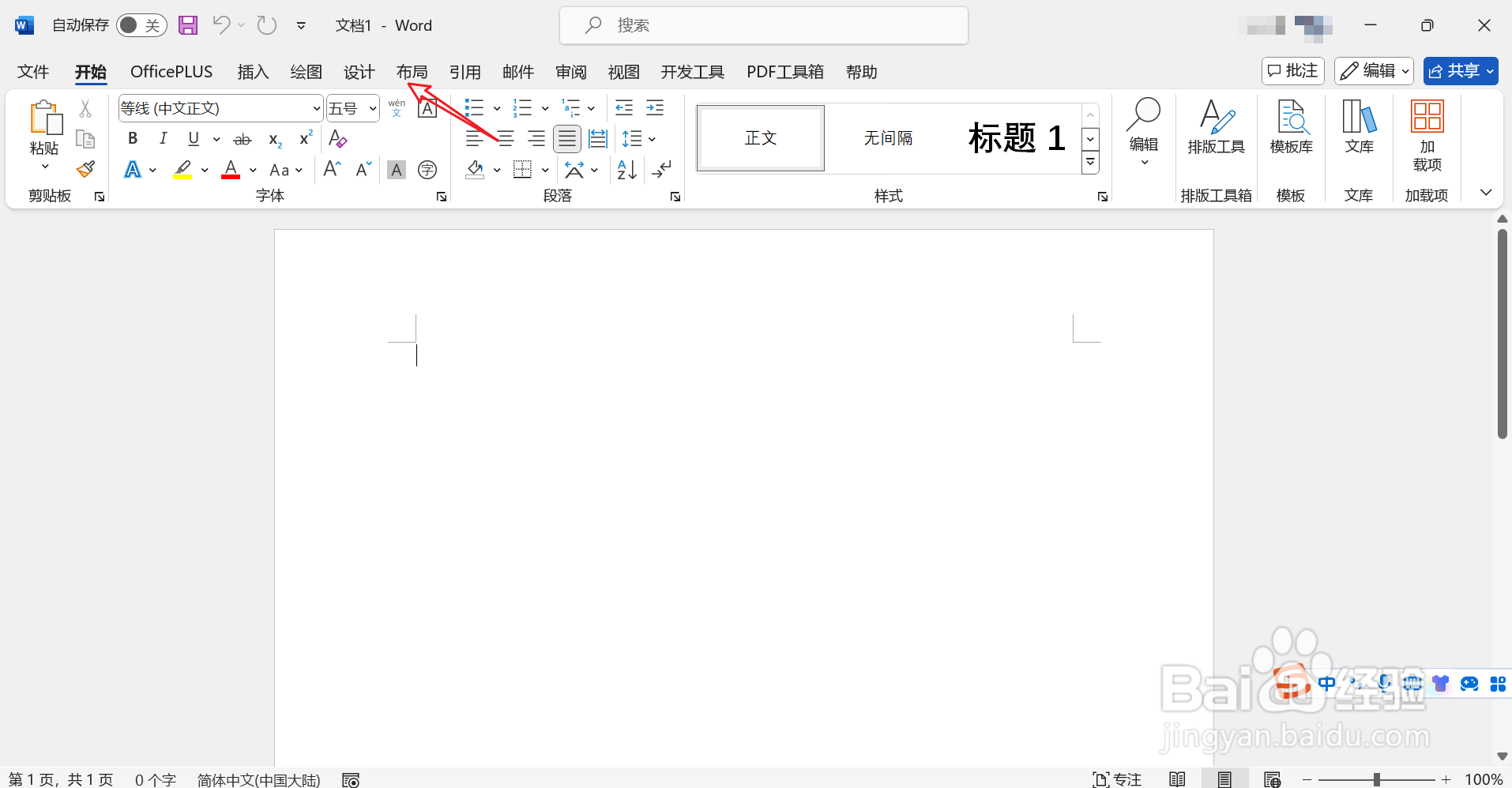Enable 专注 focus mode
1512x788 pixels.
pyautogui.click(x=1117, y=779)
